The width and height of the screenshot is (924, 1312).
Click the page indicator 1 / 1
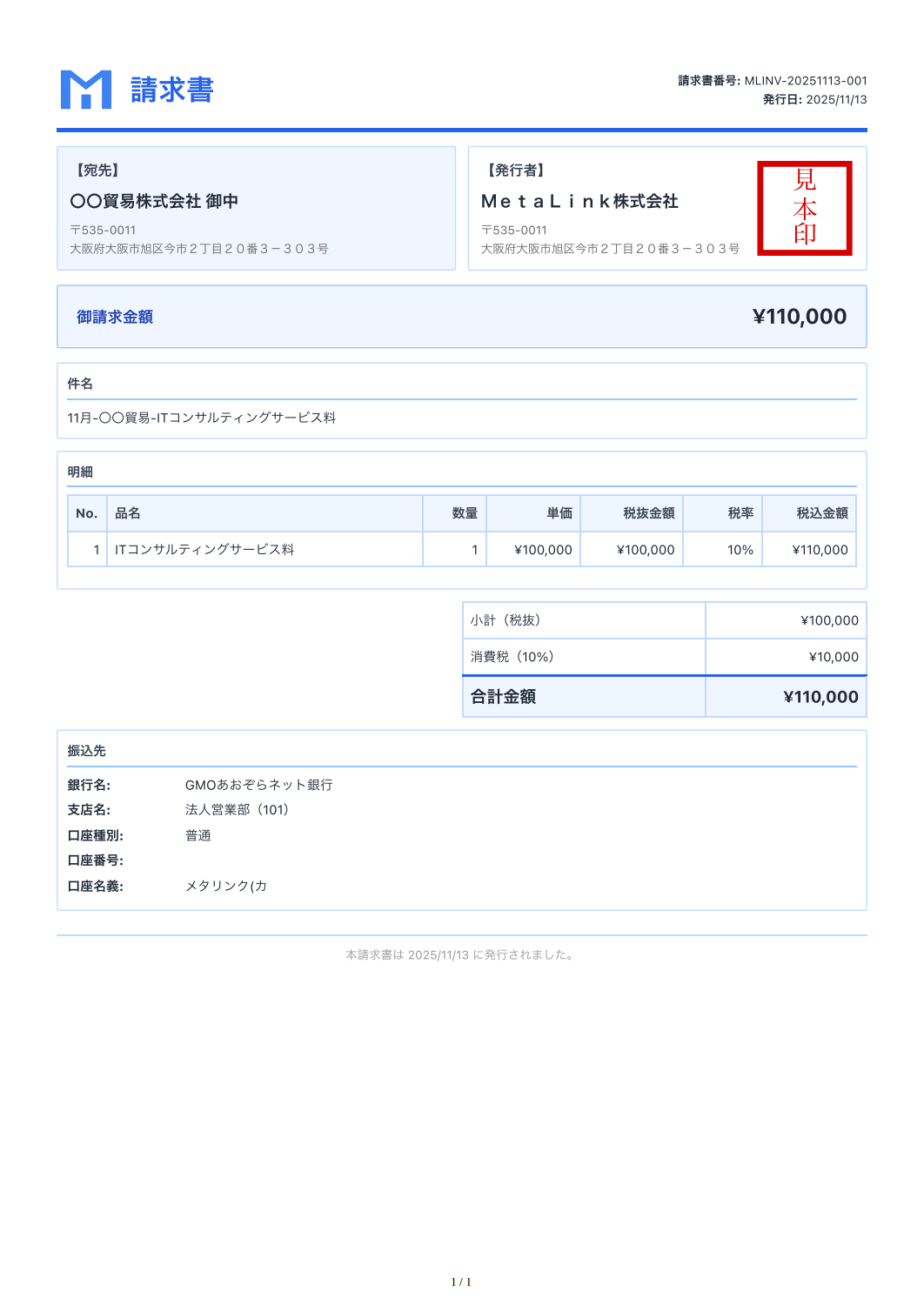pyautogui.click(x=461, y=1282)
